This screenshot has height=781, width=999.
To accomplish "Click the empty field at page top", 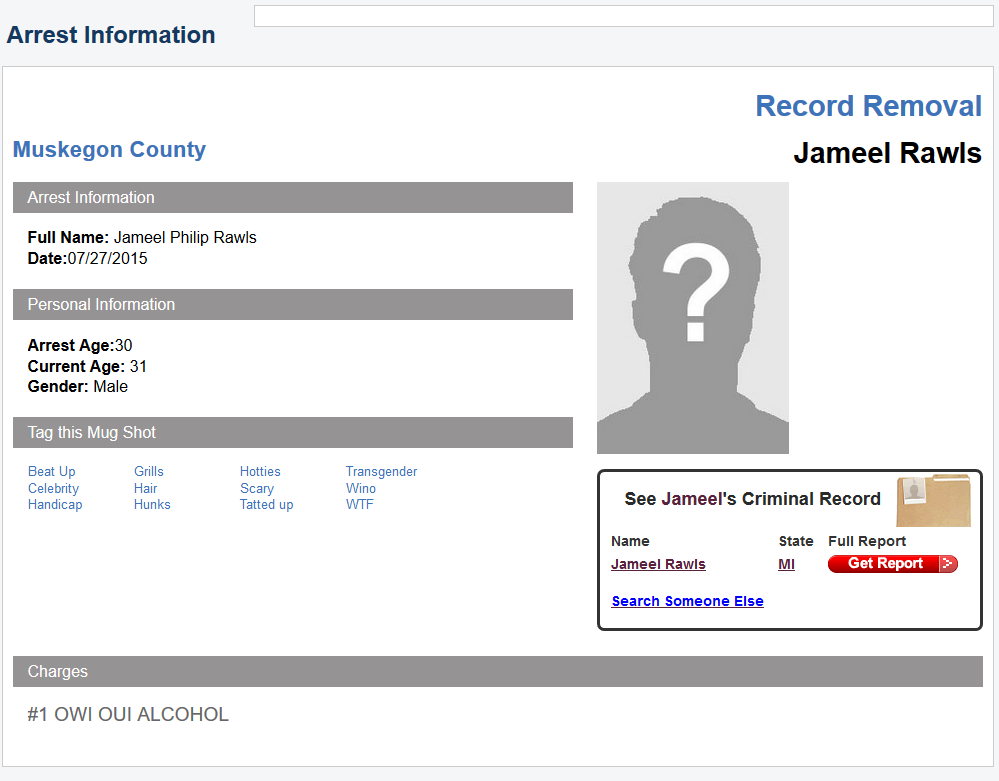I will click(x=623, y=16).
